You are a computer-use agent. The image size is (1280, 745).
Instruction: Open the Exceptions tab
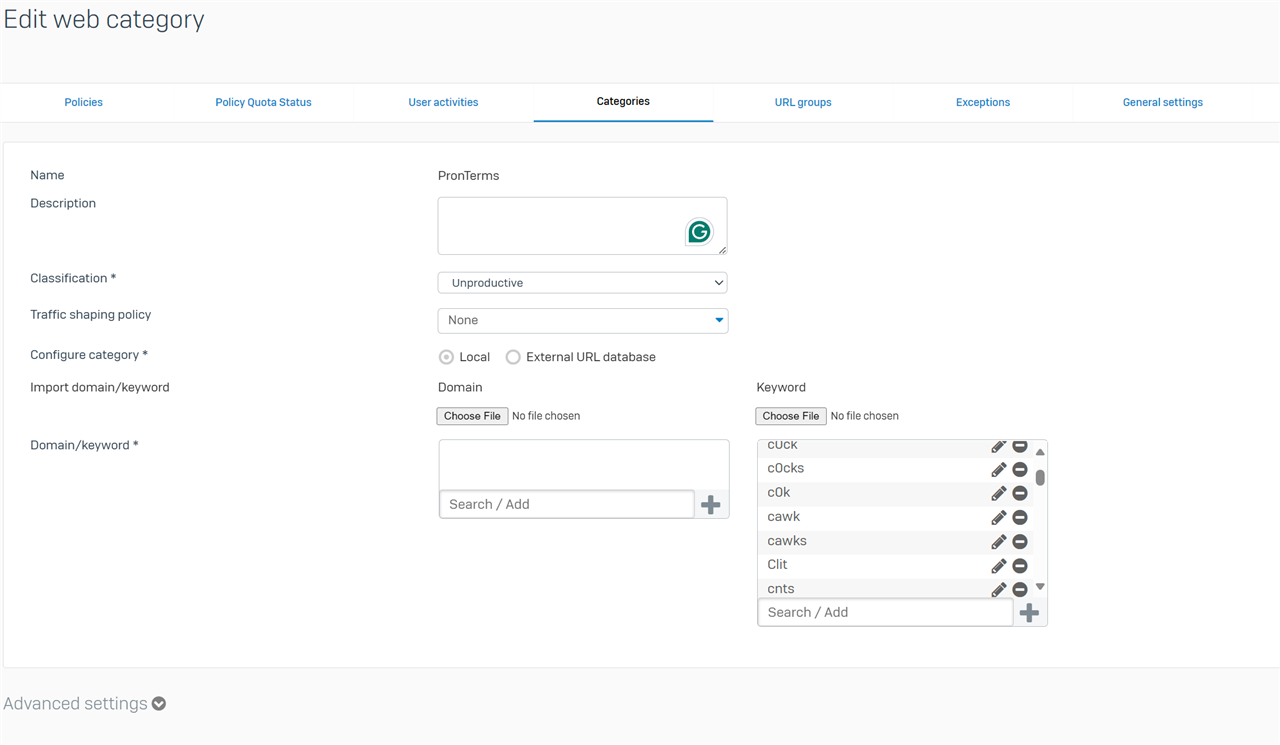983,102
